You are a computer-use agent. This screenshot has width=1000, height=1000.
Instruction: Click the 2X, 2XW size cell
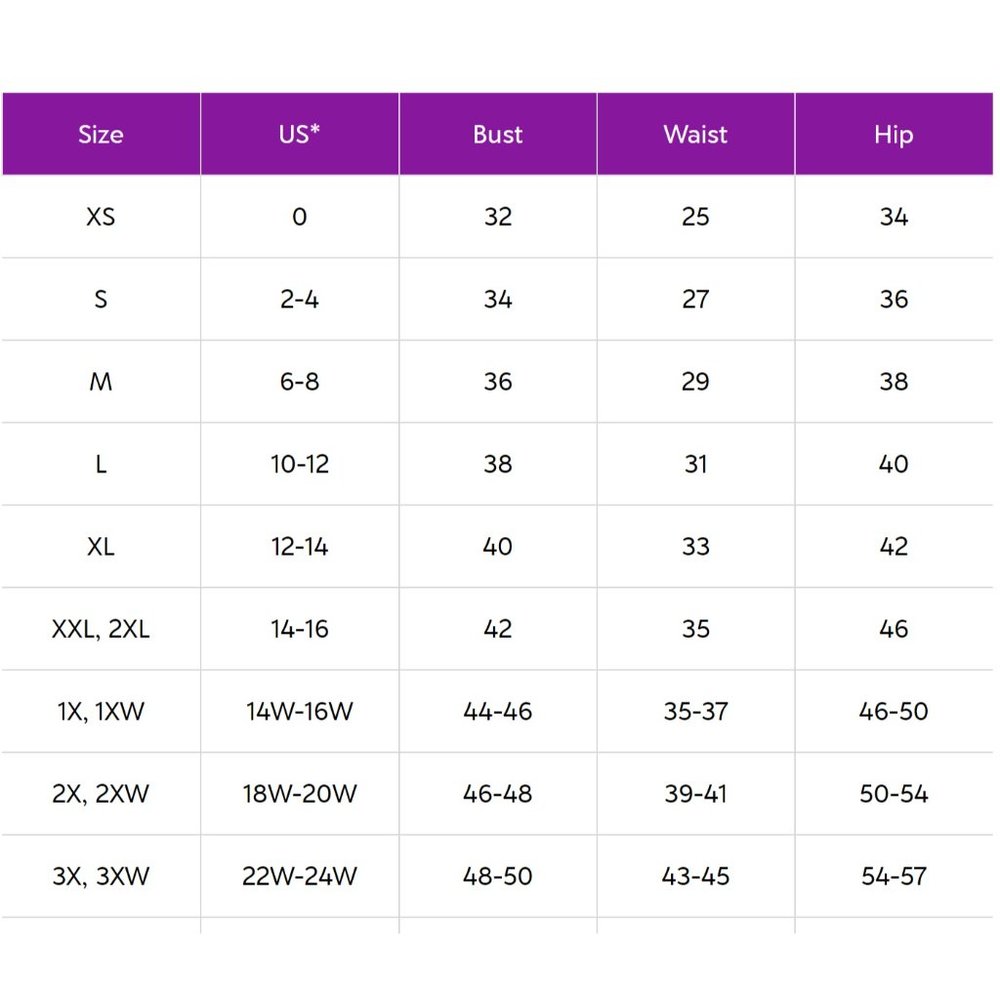tap(101, 794)
